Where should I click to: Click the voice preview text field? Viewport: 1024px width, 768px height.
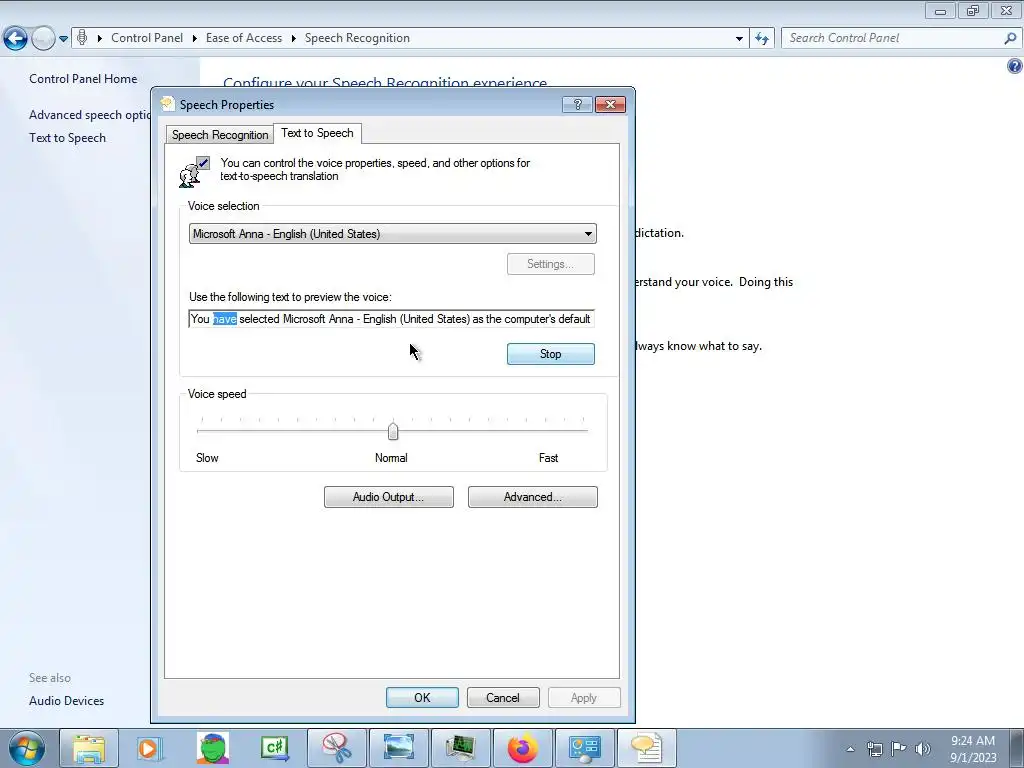[x=391, y=319]
